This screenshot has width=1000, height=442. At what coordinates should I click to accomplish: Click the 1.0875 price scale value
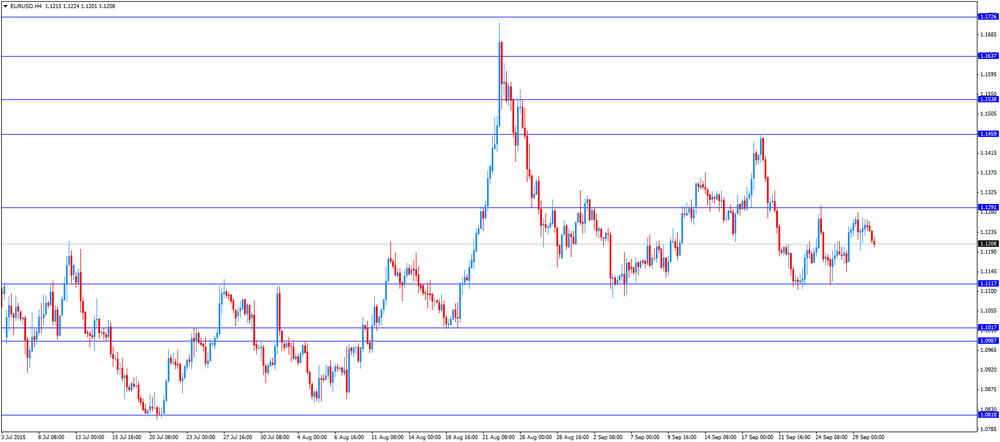point(987,390)
